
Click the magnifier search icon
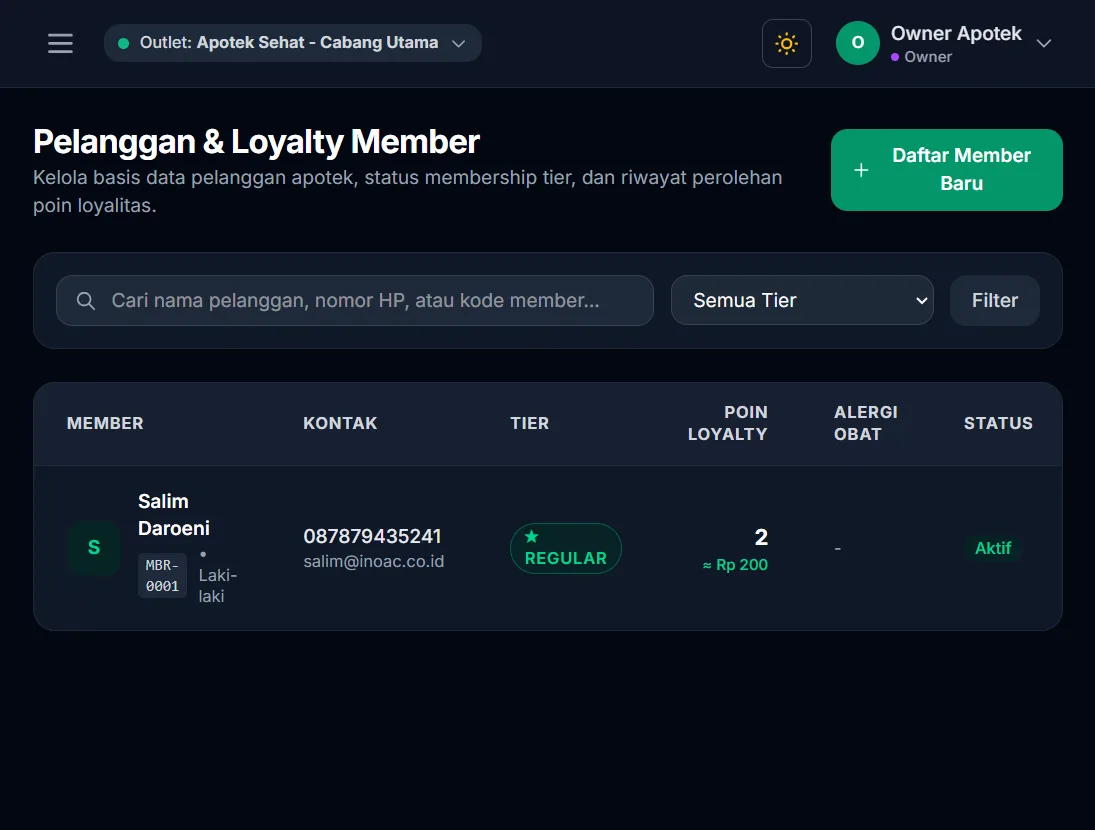tap(86, 301)
